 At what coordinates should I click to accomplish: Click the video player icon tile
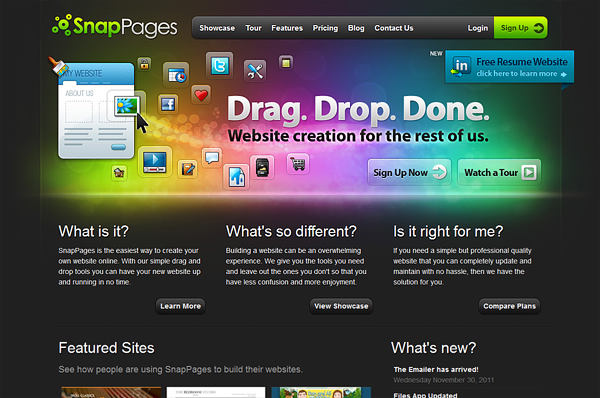click(155, 162)
